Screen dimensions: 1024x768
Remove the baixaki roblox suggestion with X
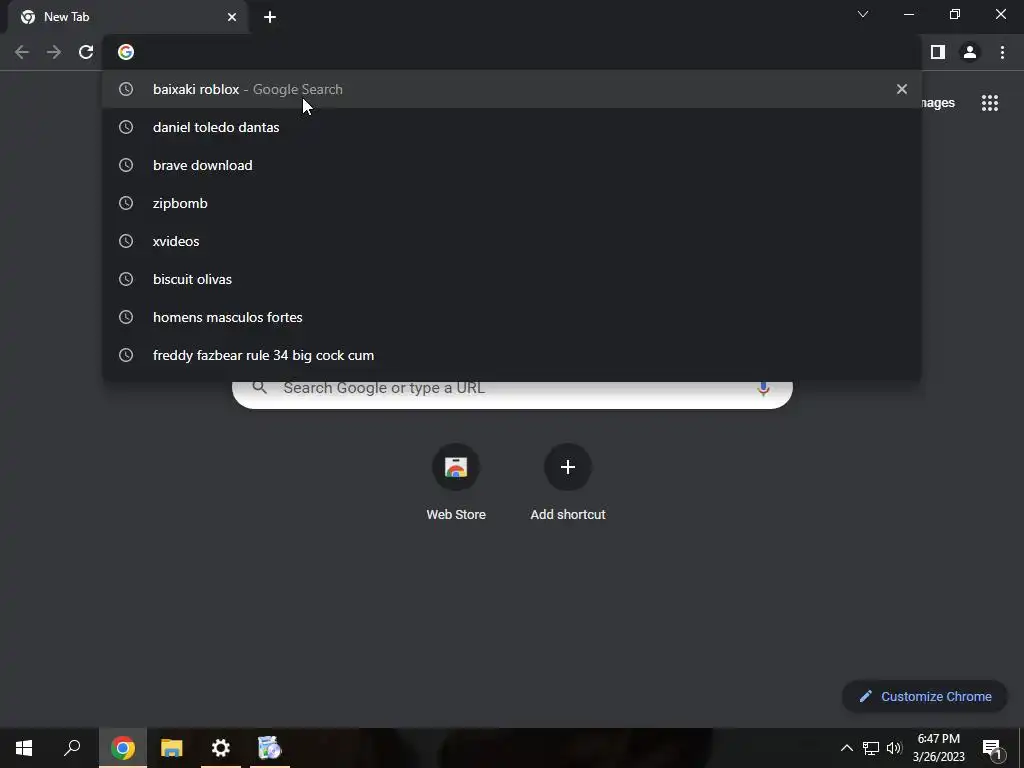pyautogui.click(x=902, y=89)
